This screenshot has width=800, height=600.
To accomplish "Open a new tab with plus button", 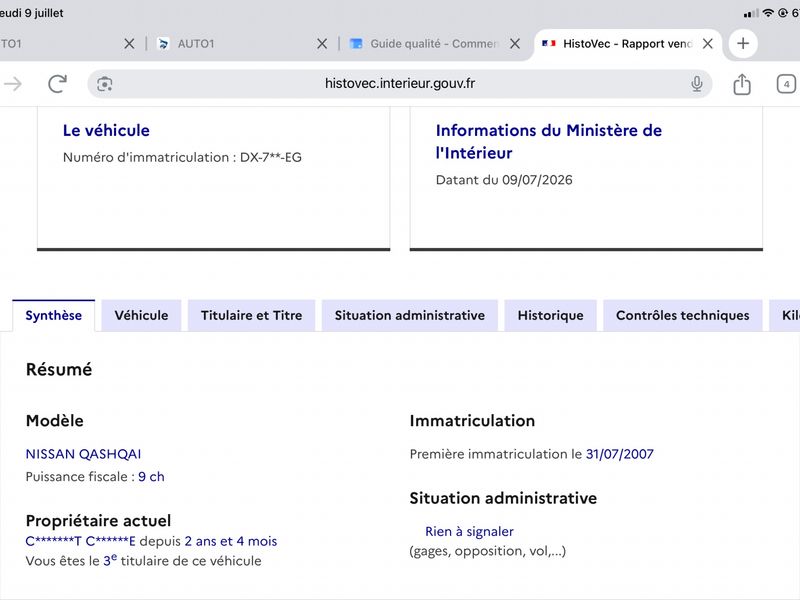I will (x=743, y=43).
